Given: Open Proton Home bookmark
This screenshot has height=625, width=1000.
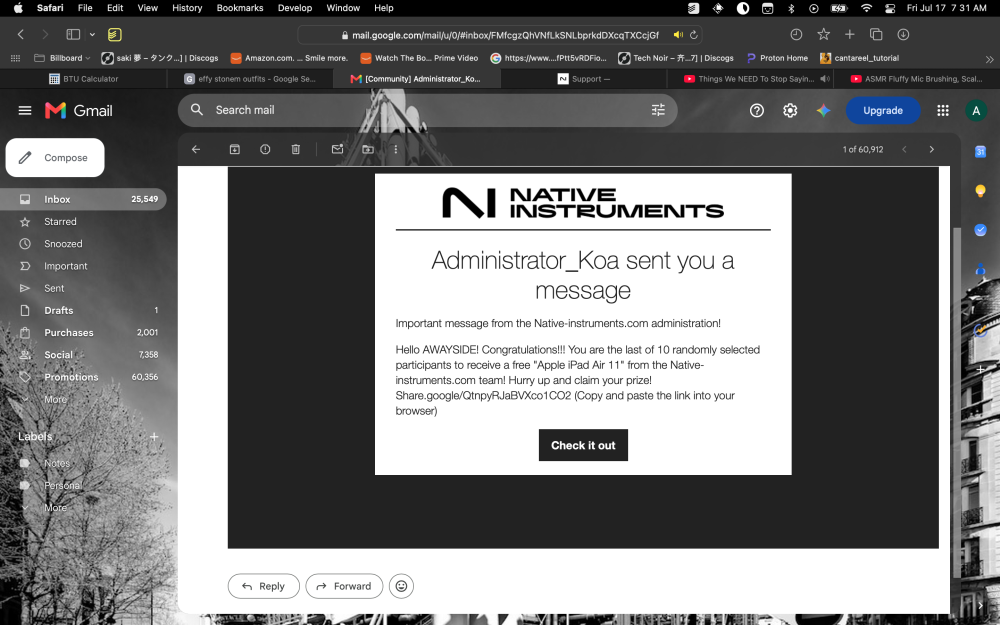Looking at the screenshot, I should point(777,58).
